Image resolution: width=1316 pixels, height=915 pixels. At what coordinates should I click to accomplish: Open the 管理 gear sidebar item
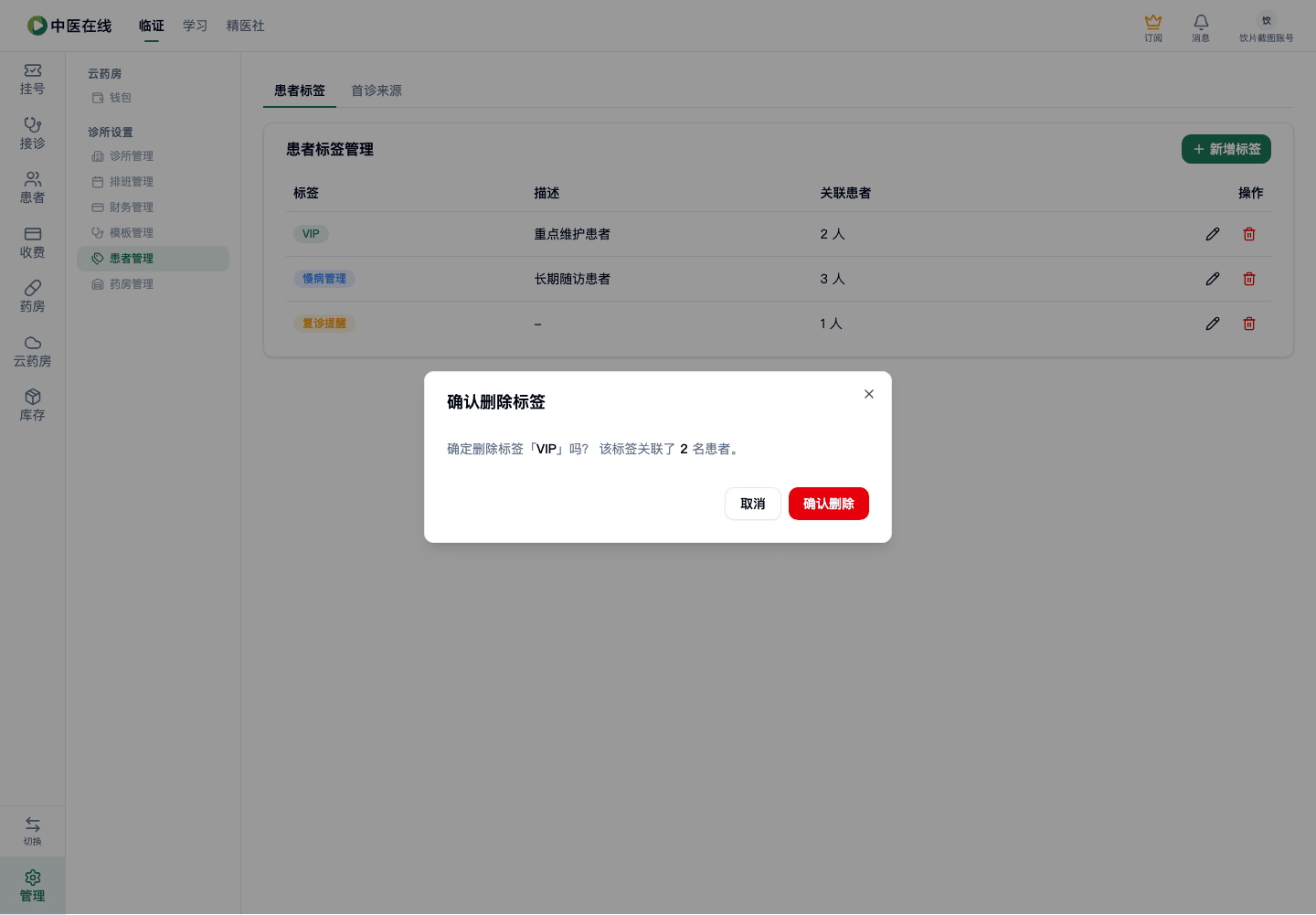[x=33, y=886]
